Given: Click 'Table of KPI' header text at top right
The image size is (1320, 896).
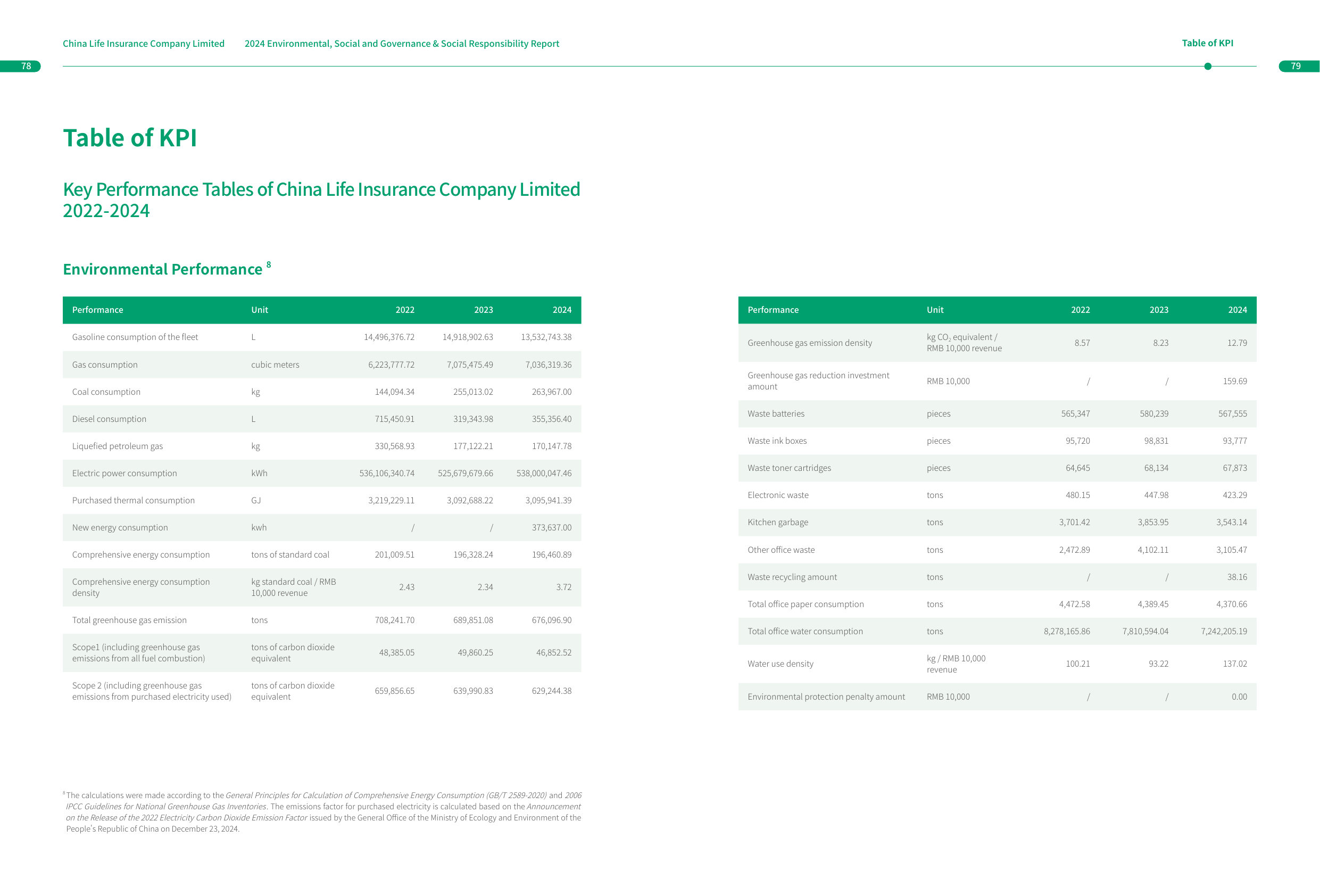Looking at the screenshot, I should click(x=1207, y=43).
